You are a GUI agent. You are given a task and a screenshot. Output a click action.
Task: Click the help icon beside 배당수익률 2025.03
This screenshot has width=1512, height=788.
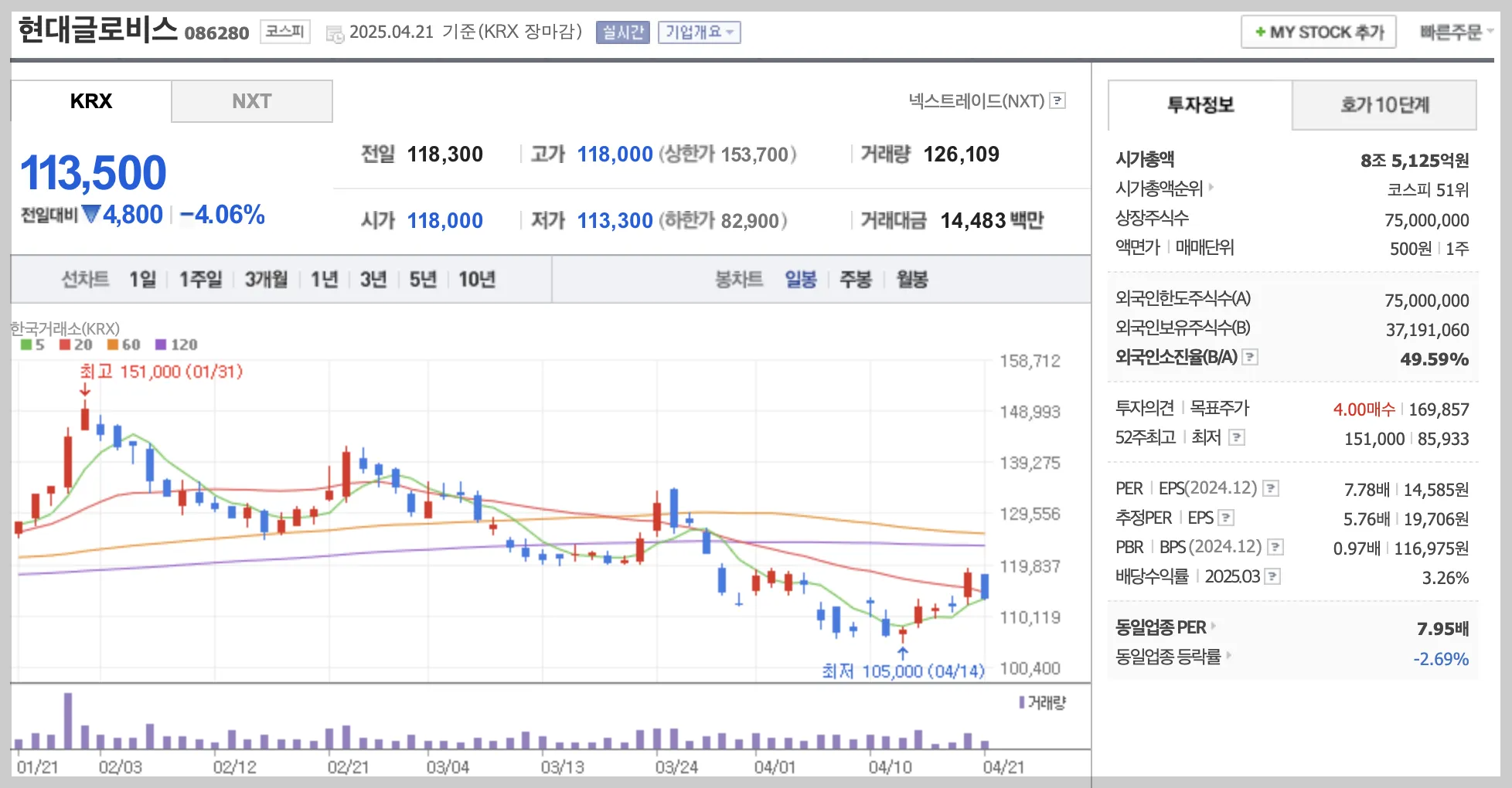pos(1272,576)
